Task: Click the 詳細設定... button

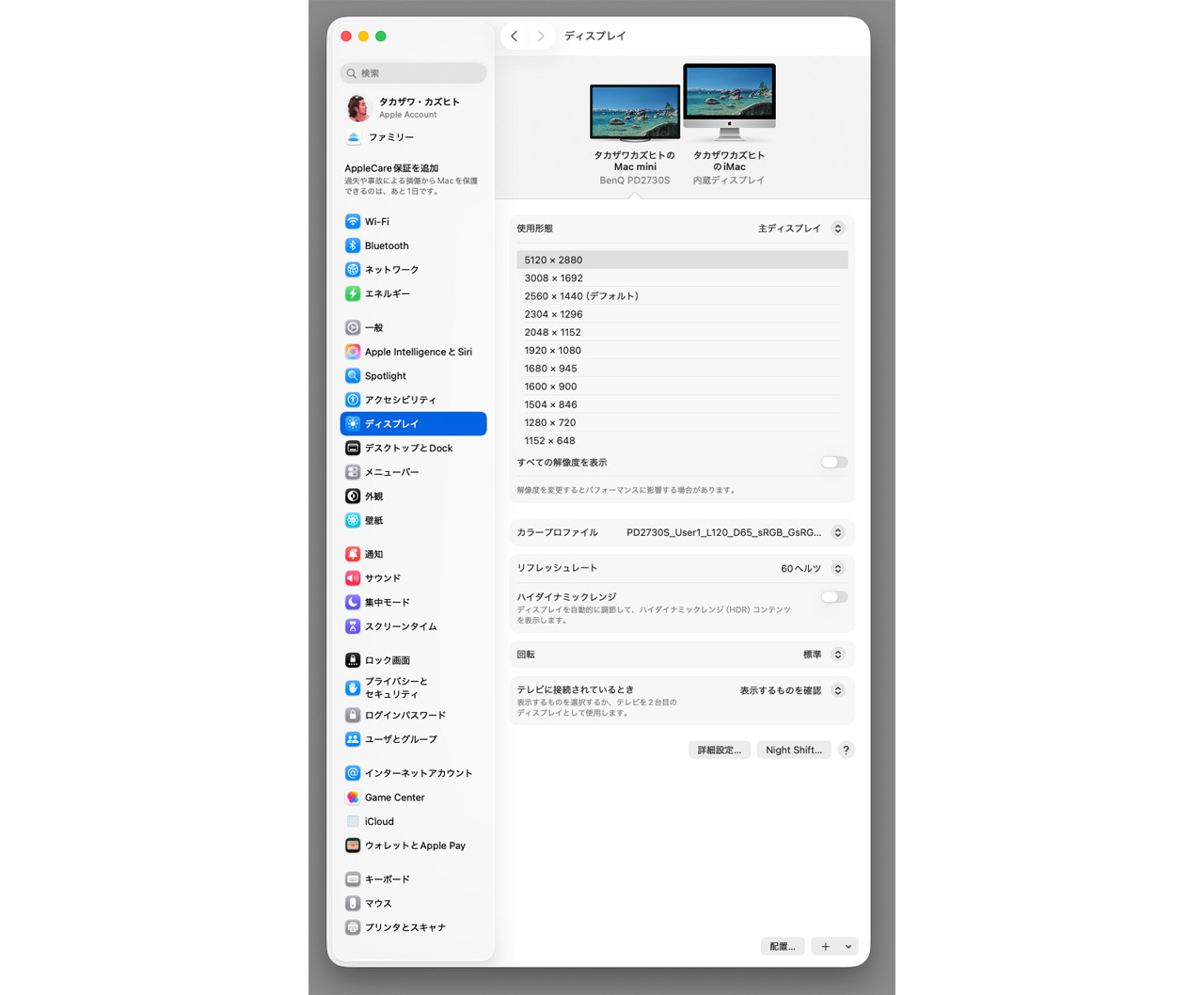Action: tap(720, 750)
